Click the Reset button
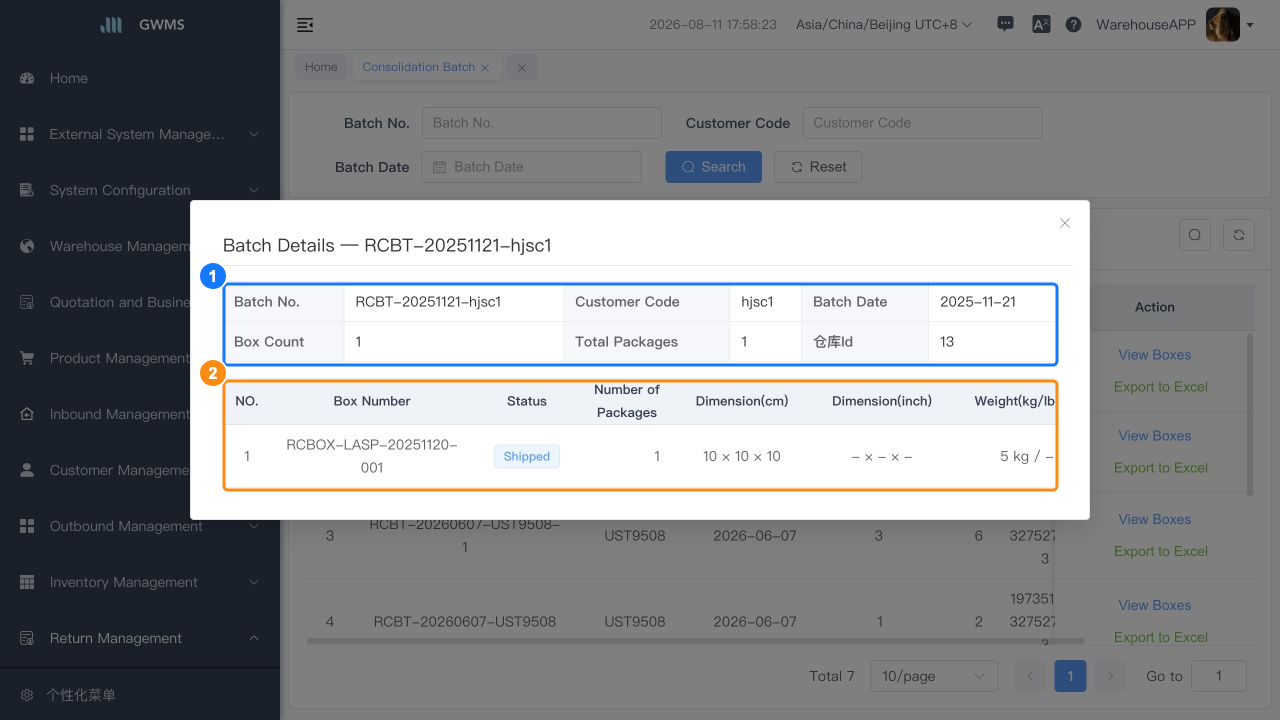Image resolution: width=1280 pixels, height=720 pixels. (818, 167)
